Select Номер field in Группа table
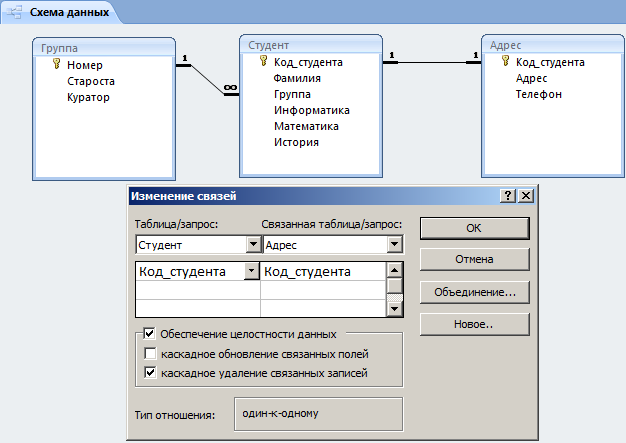This screenshot has width=626, height=443. click(85, 65)
